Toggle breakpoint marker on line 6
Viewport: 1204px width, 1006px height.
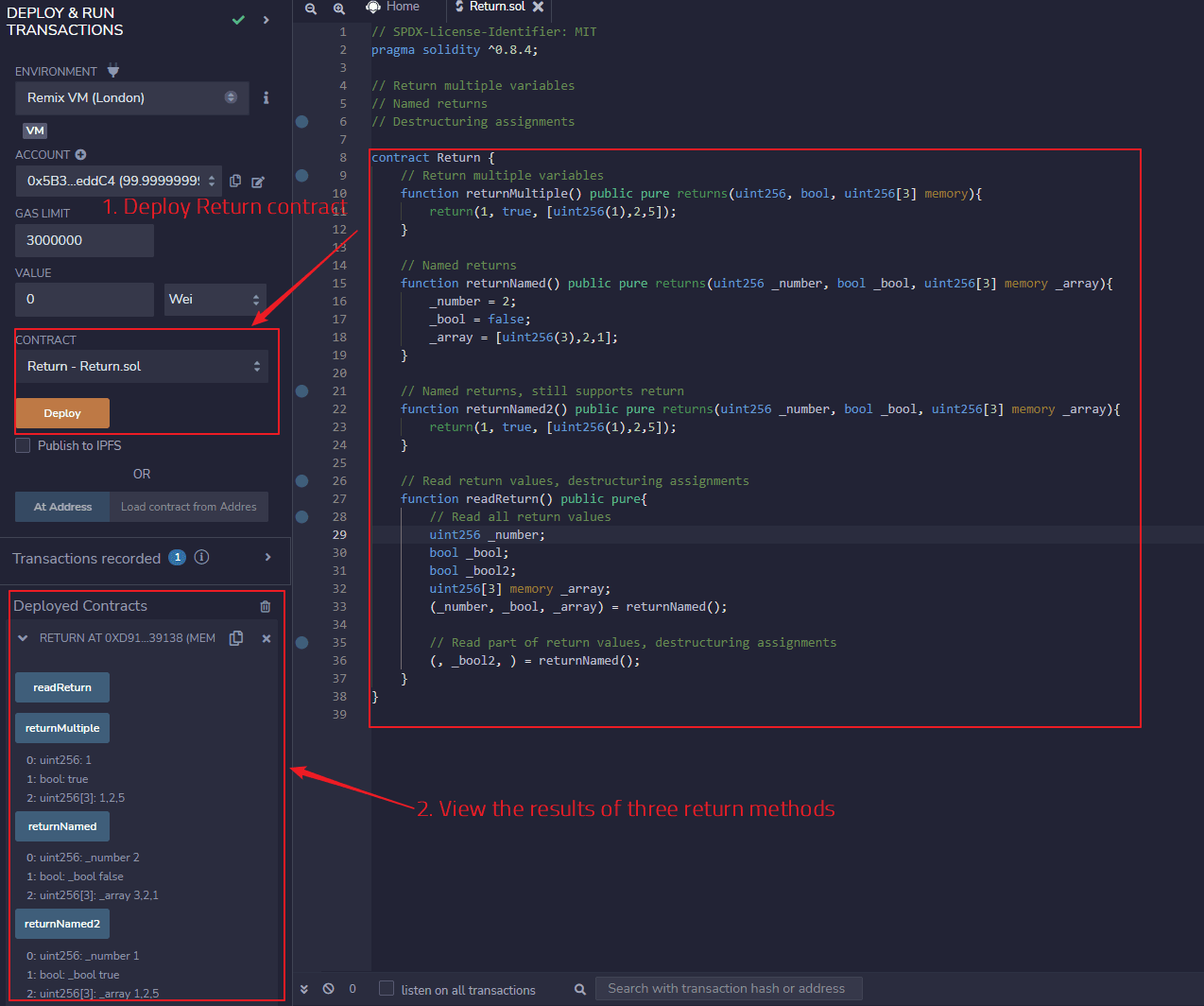[x=302, y=122]
